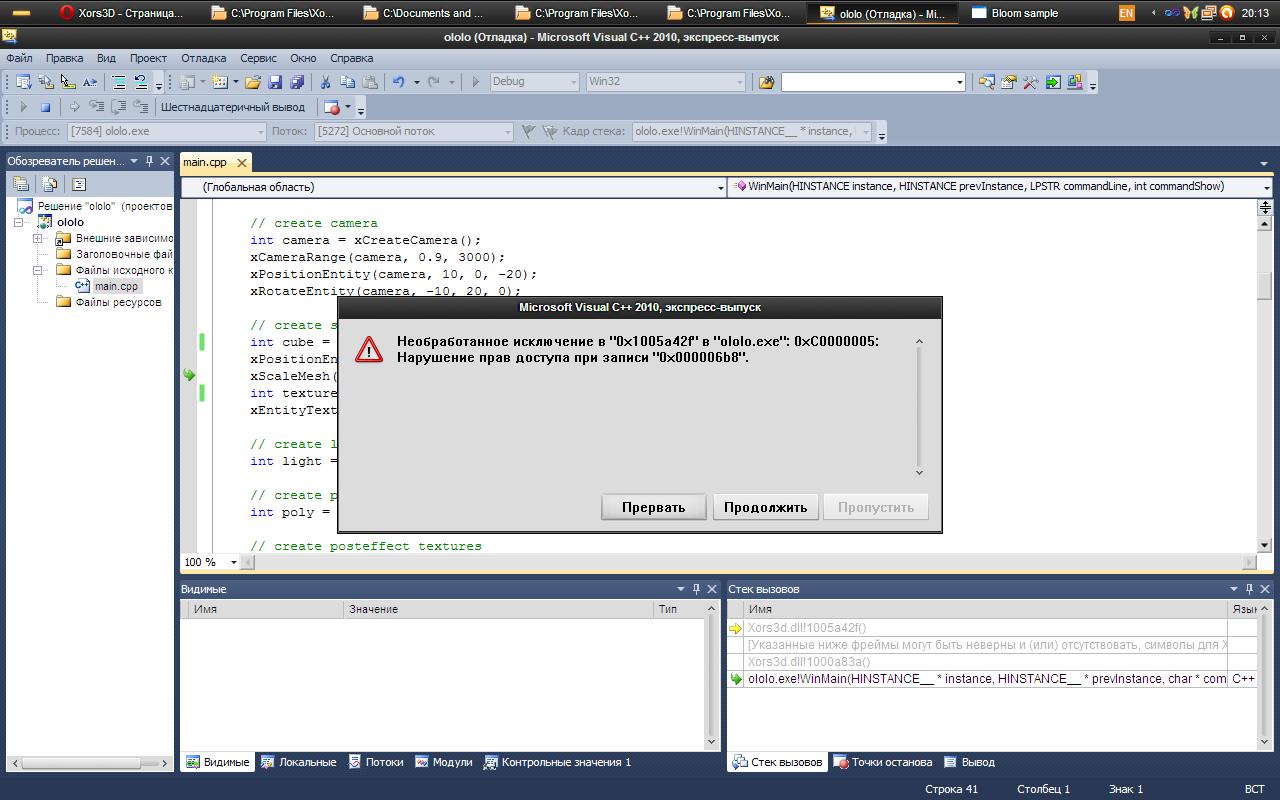This screenshot has width=1280, height=800.
Task: Expand the external dependencies tree node
Action: (38, 238)
